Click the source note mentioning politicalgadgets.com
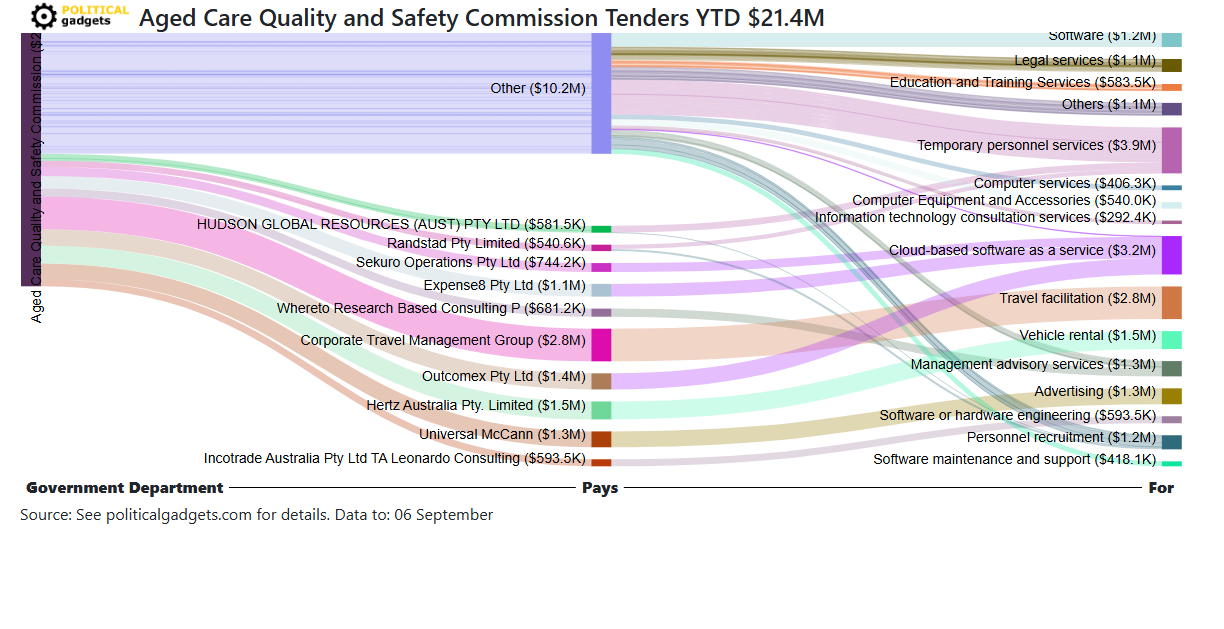 pyautogui.click(x=256, y=514)
